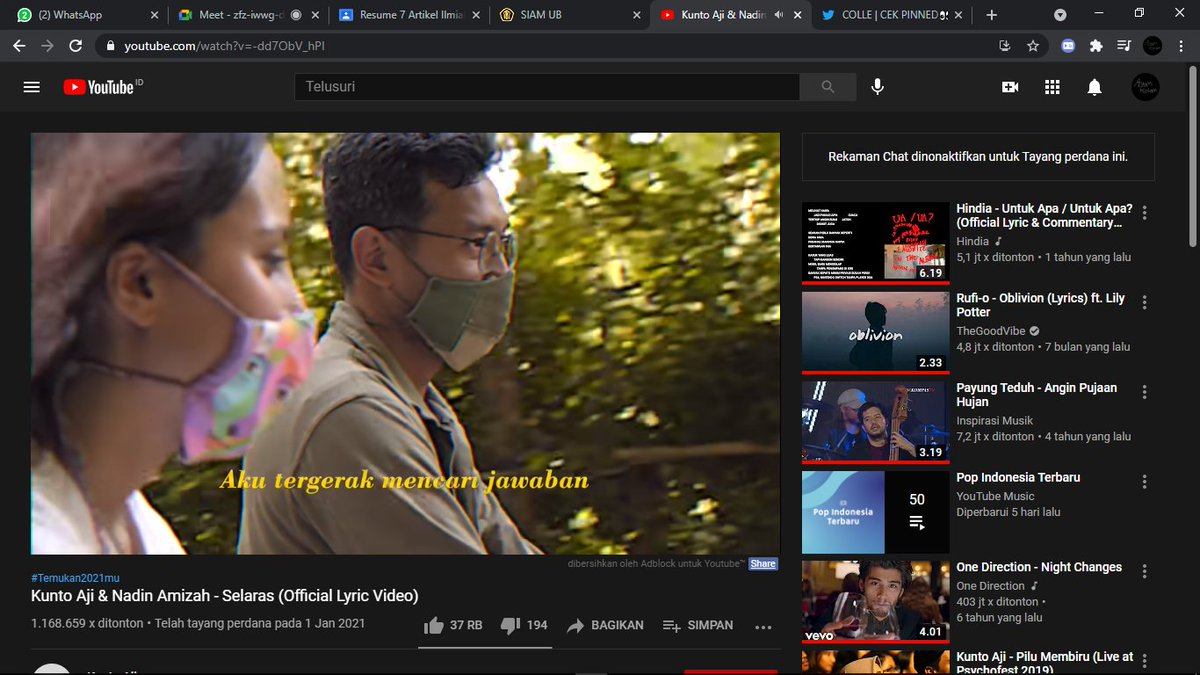Open the YouTube account avatar menu

(x=1145, y=87)
